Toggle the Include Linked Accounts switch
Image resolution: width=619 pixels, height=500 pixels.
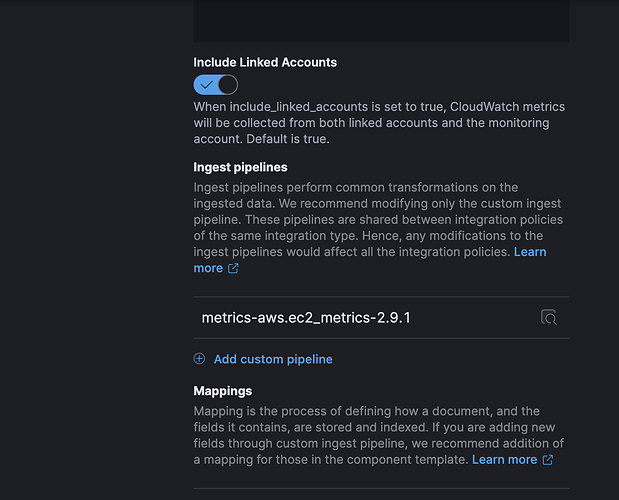[215, 85]
